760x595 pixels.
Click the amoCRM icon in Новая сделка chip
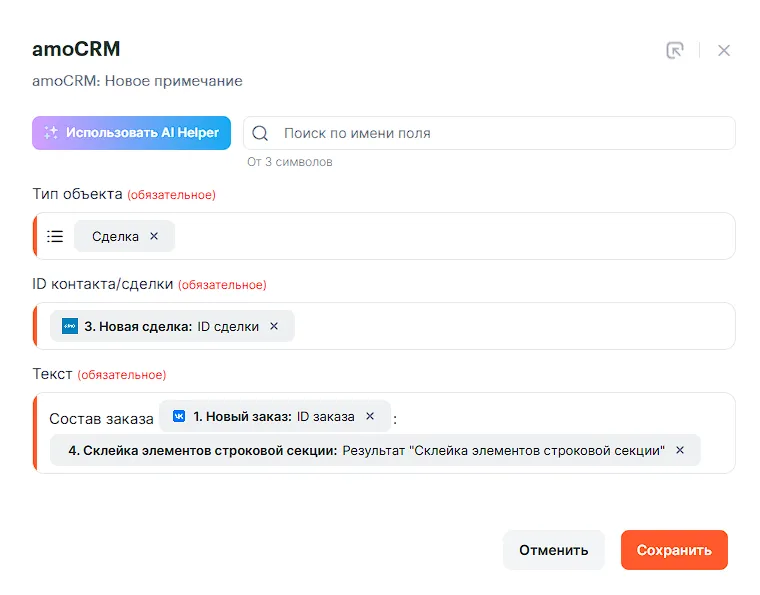pyautogui.click(x=70, y=326)
